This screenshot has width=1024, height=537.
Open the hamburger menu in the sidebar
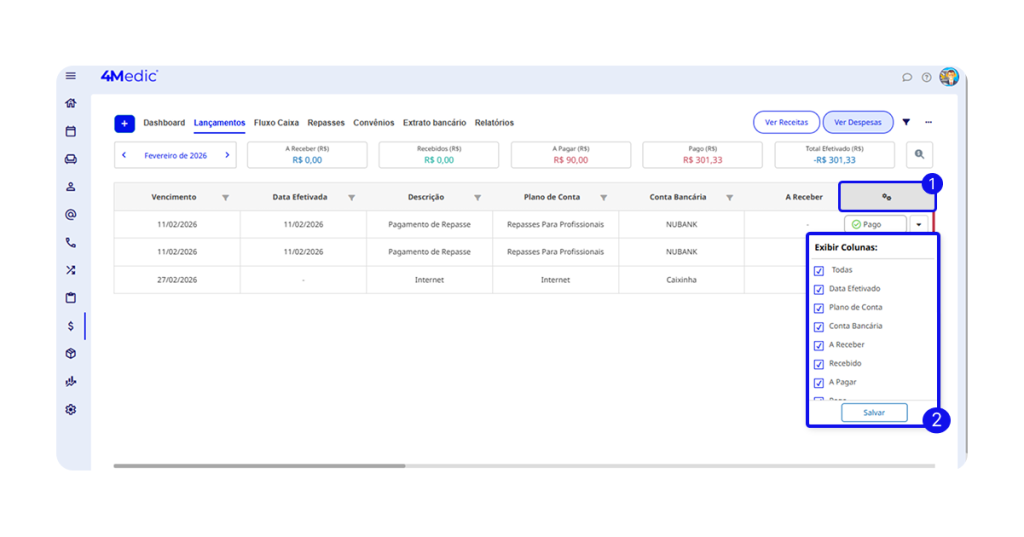[x=70, y=76]
